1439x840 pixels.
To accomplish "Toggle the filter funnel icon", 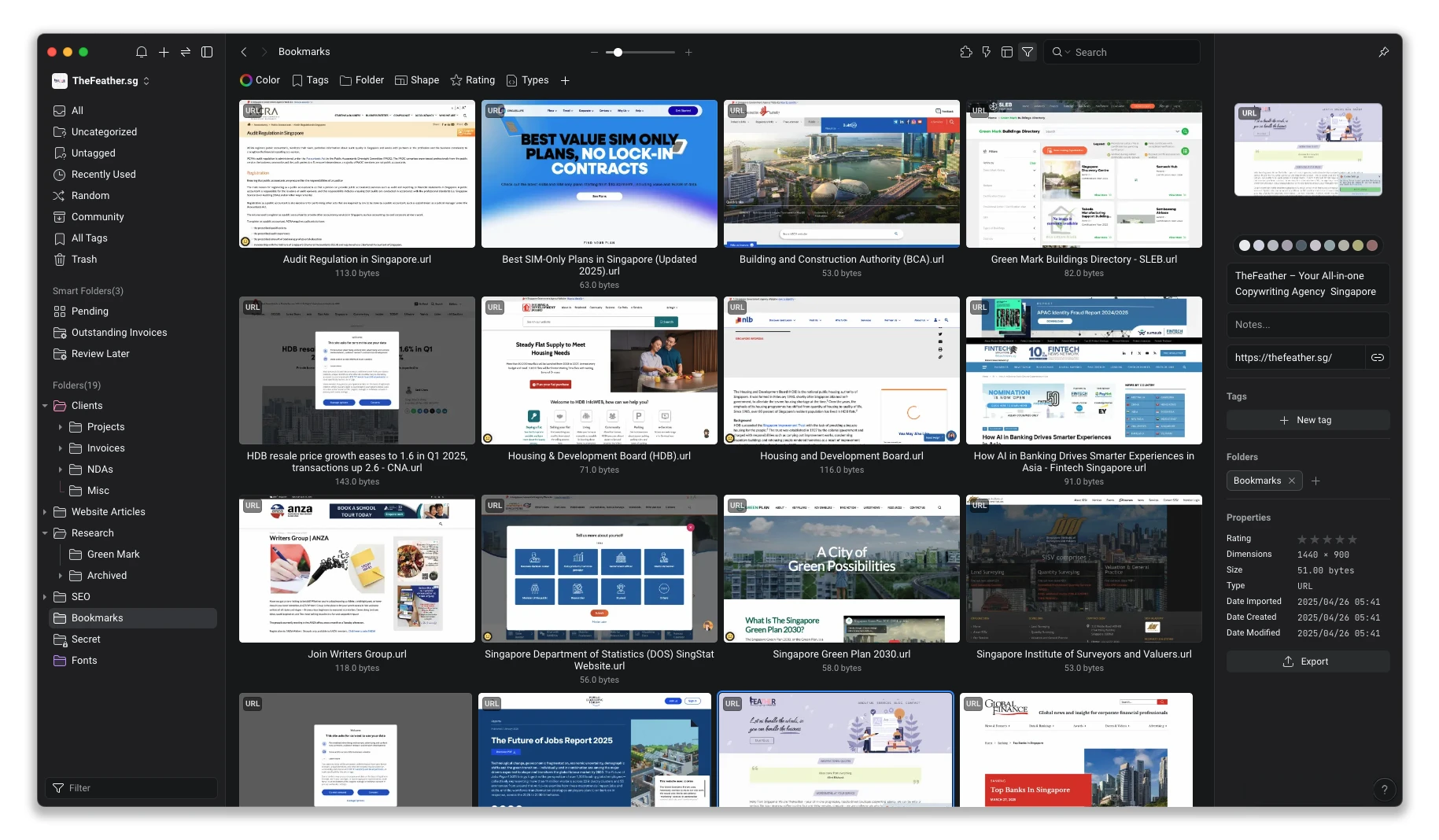I will pyautogui.click(x=1028, y=52).
